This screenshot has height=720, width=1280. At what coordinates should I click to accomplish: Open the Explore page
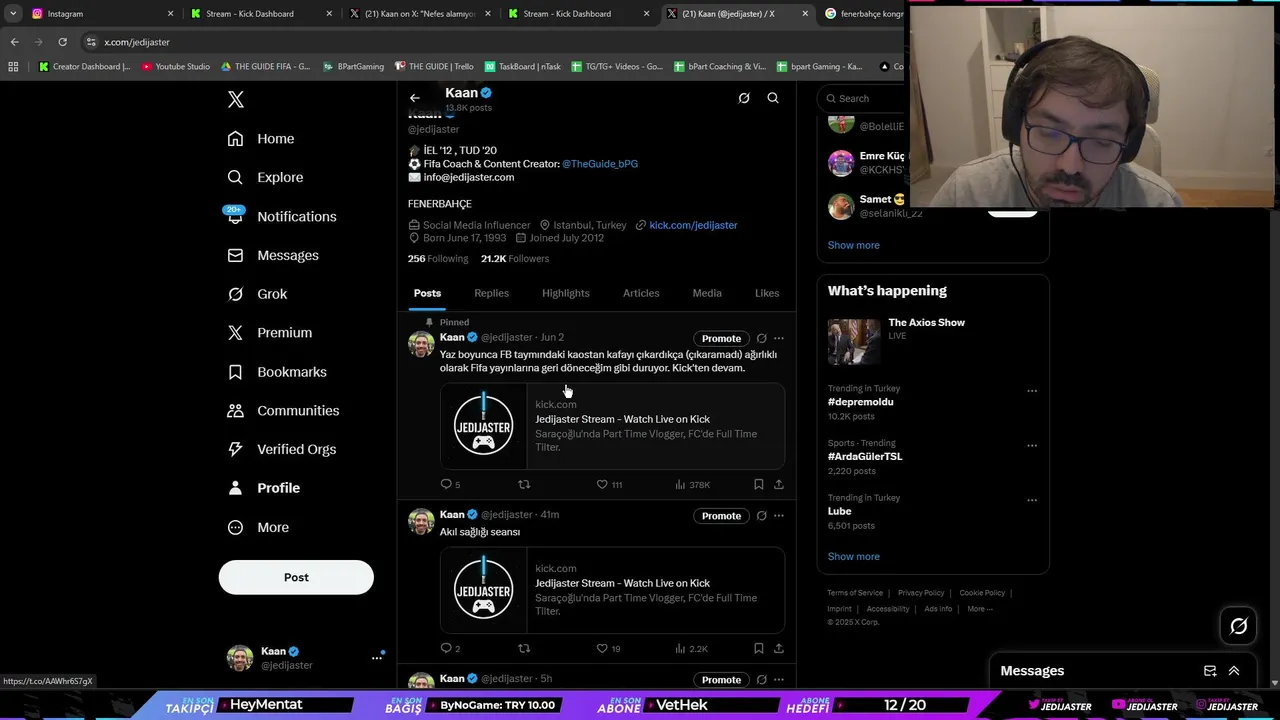click(265, 177)
